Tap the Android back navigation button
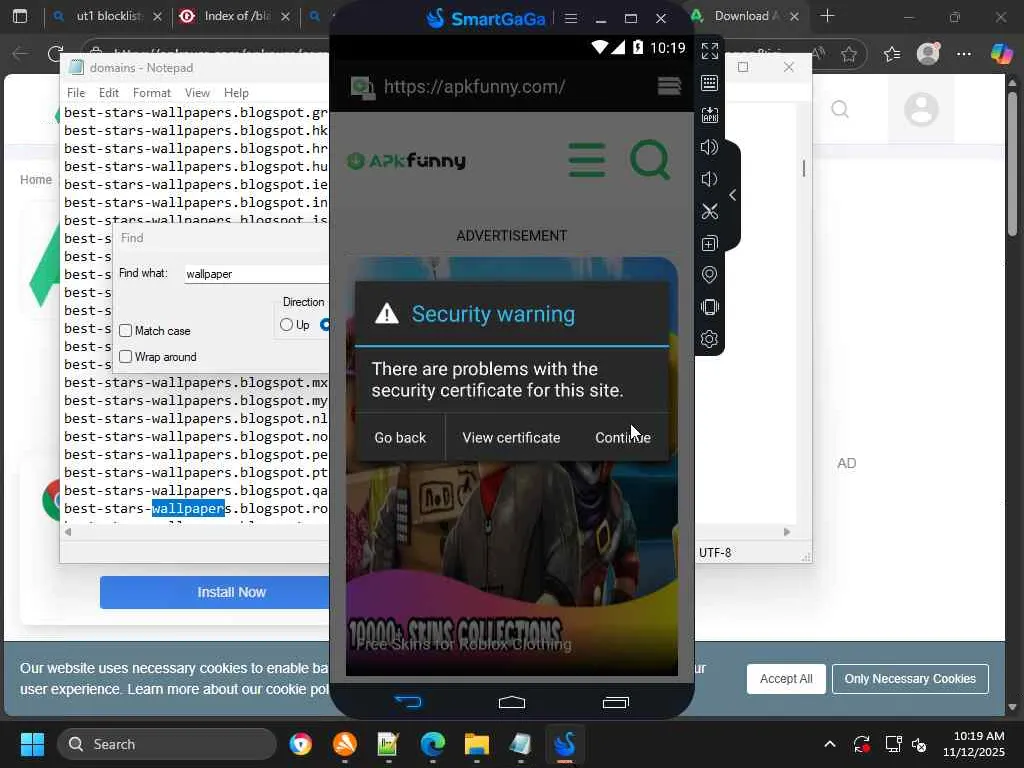This screenshot has width=1024, height=768. pyautogui.click(x=408, y=702)
